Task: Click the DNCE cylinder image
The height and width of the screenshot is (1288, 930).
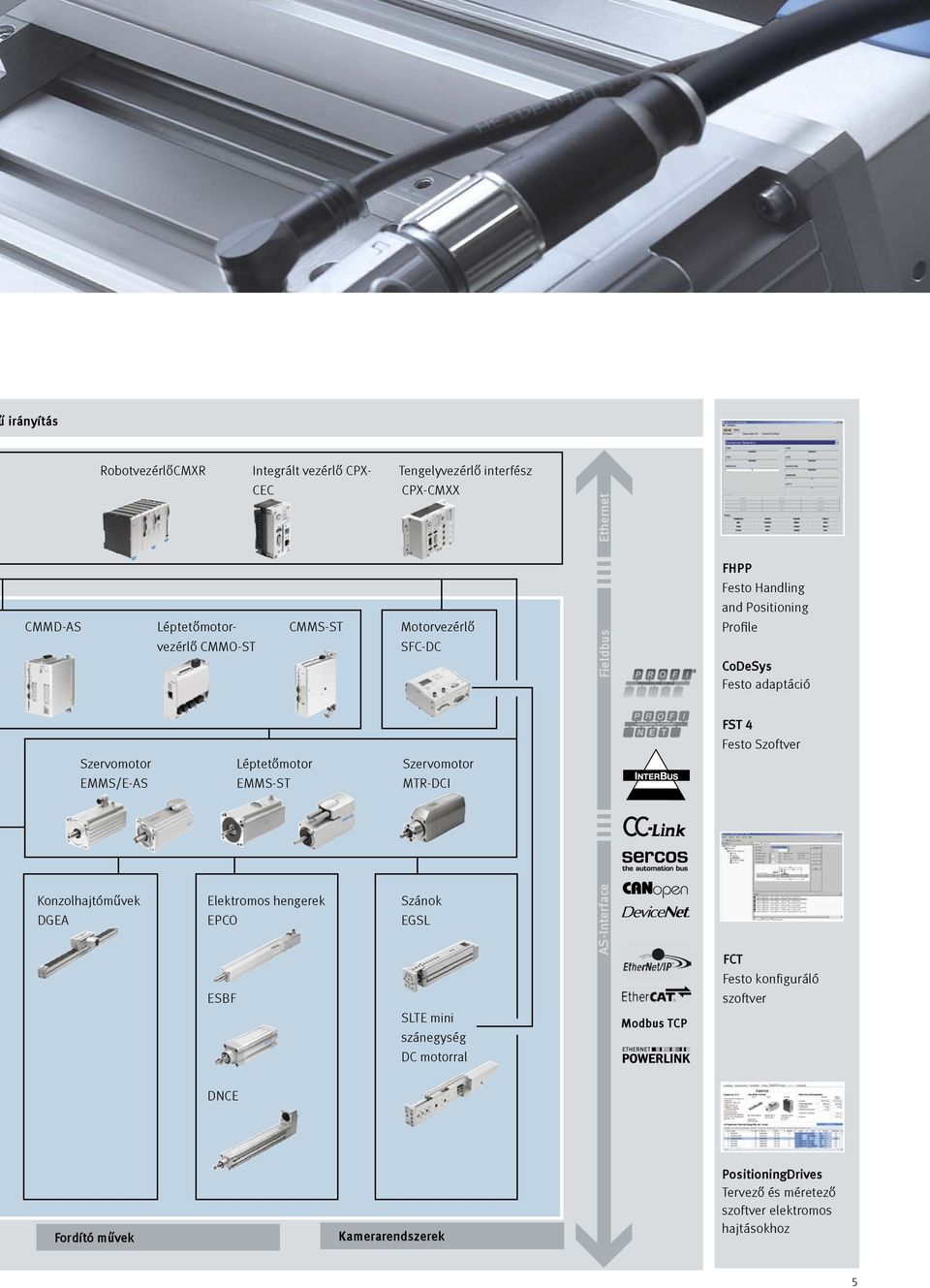Action: (x=256, y=1140)
